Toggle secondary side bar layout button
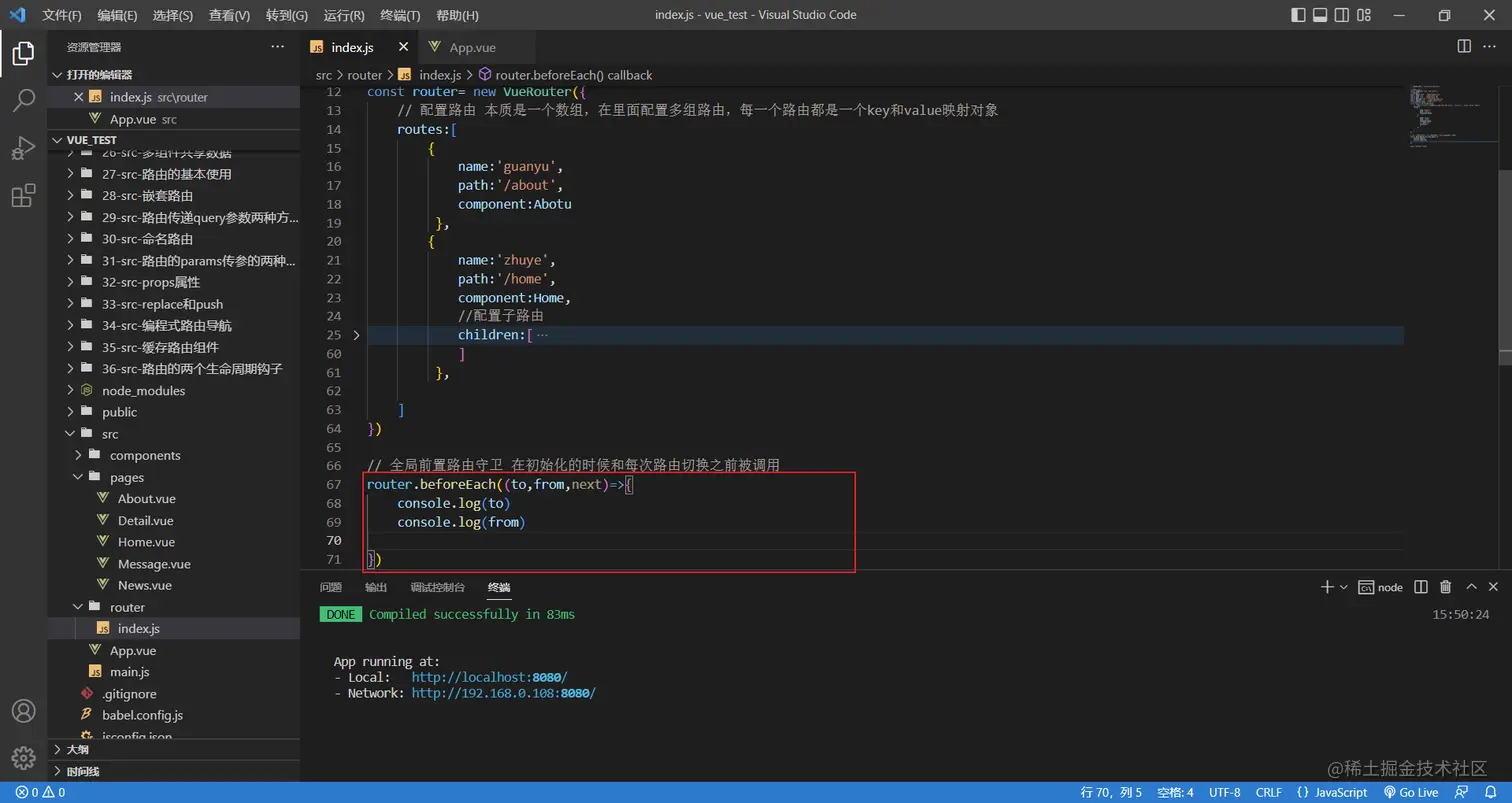Image resolution: width=1512 pixels, height=803 pixels. click(1342, 15)
